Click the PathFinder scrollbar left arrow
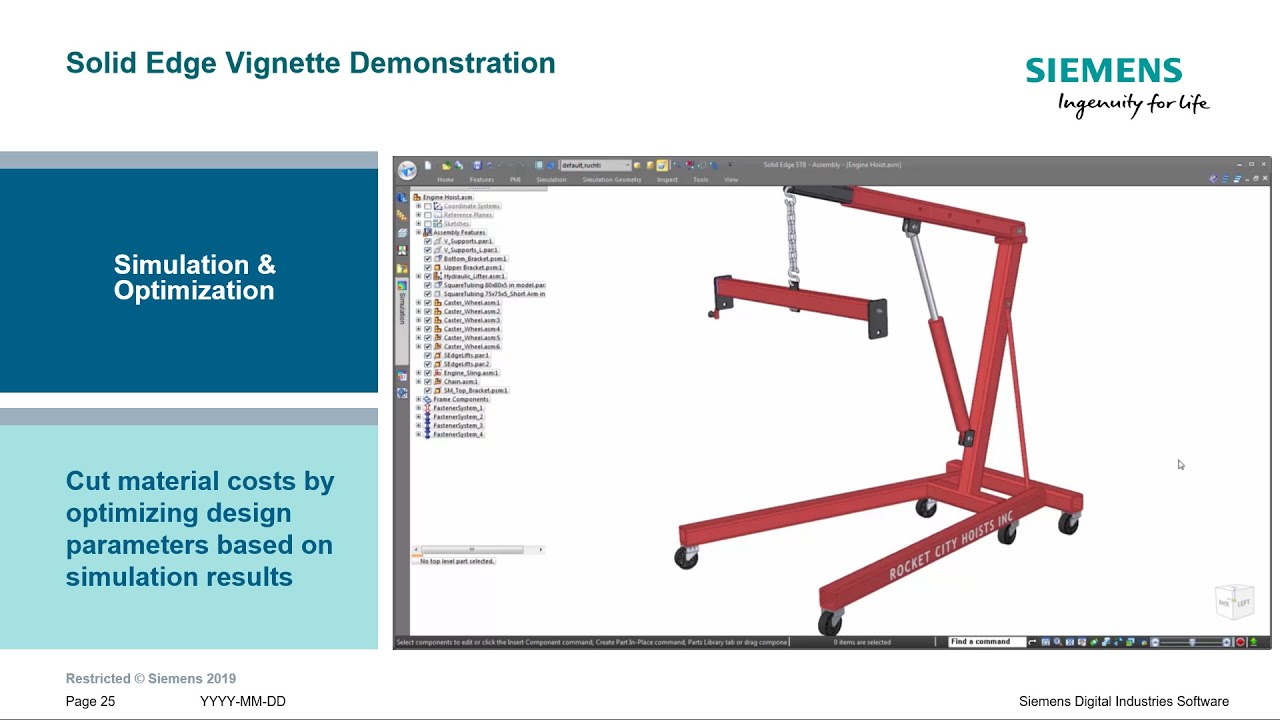The width and height of the screenshot is (1280, 720). [x=416, y=549]
